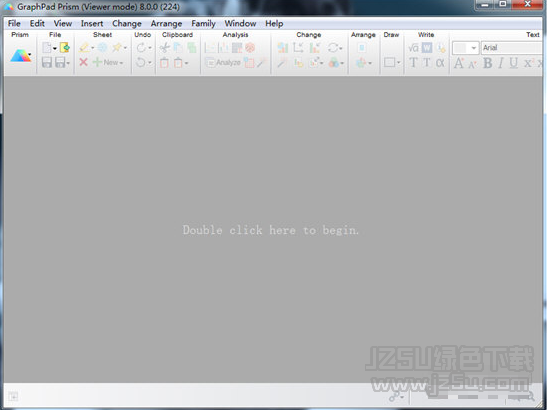Viewport: 547px width, 410px height.
Task: Toggle Italic text formatting
Action: 501,63
